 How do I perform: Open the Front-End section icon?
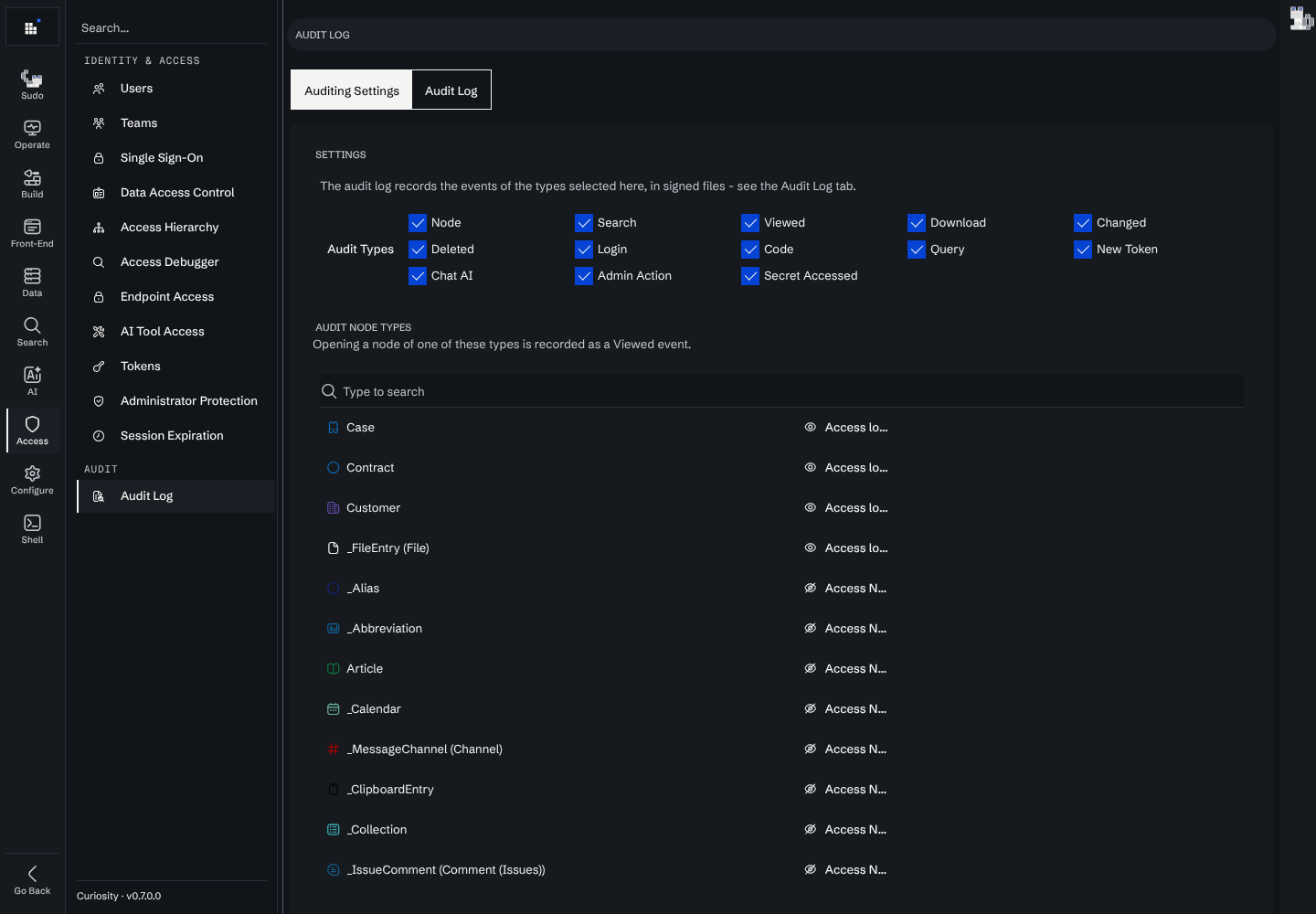click(x=32, y=233)
